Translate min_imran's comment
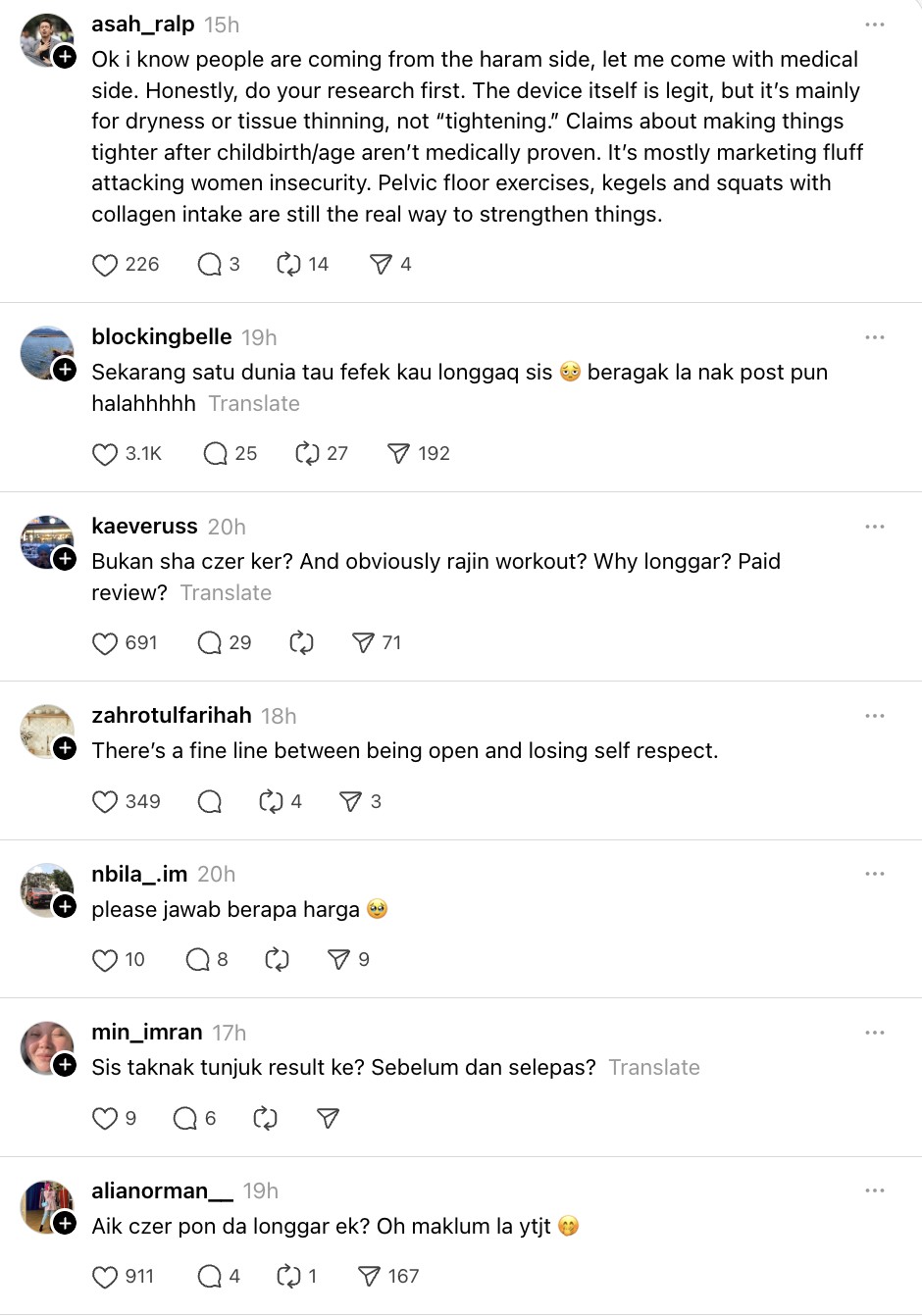 654,1067
